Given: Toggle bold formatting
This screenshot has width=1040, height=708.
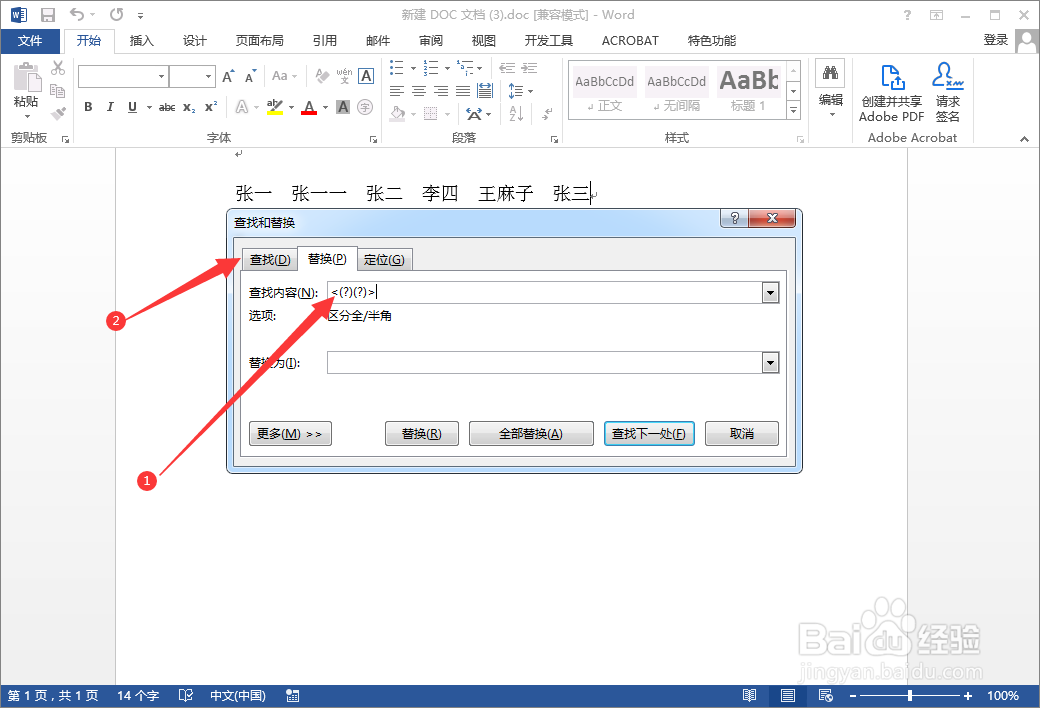Looking at the screenshot, I should (x=87, y=107).
